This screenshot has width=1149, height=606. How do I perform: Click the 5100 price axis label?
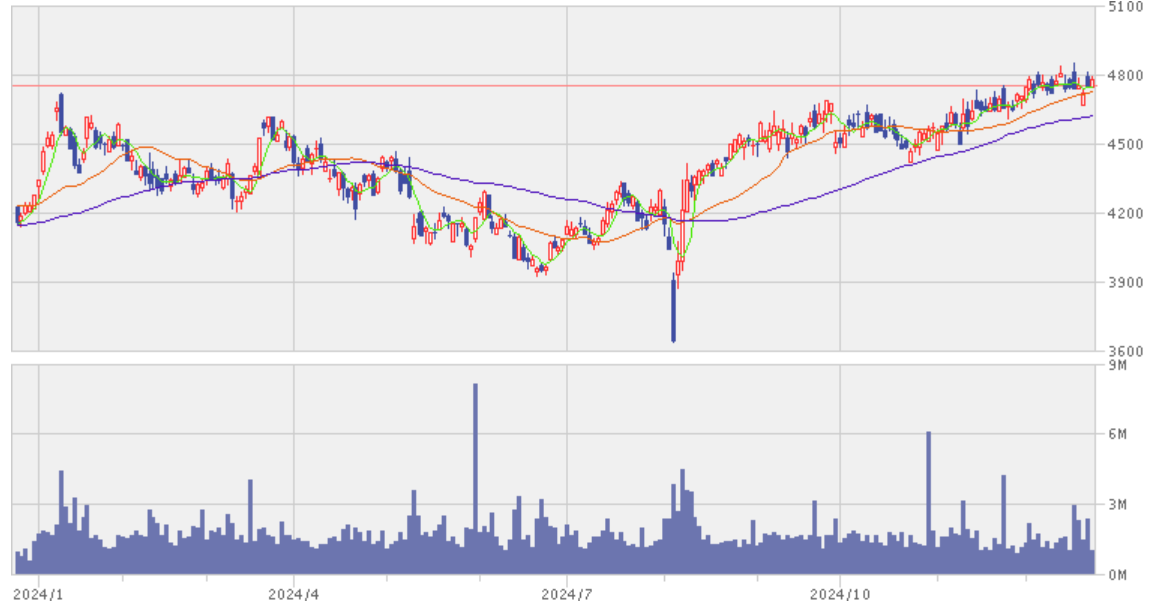tap(1126, 7)
